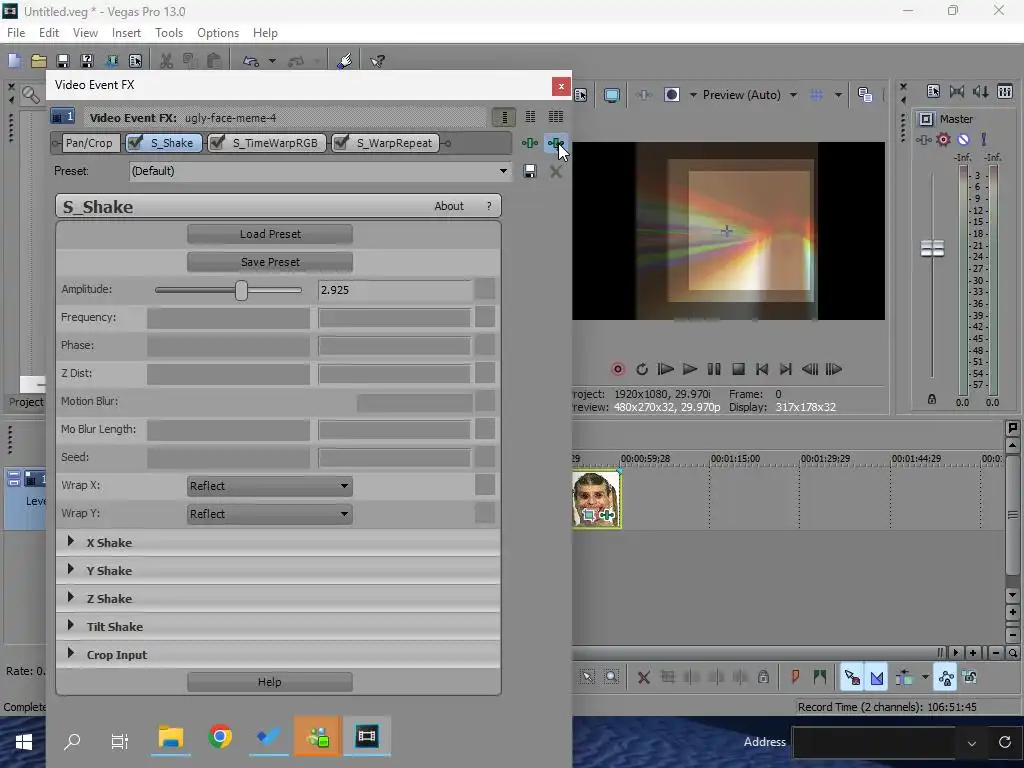Click the Master bus volume fader handle

pos(933,248)
